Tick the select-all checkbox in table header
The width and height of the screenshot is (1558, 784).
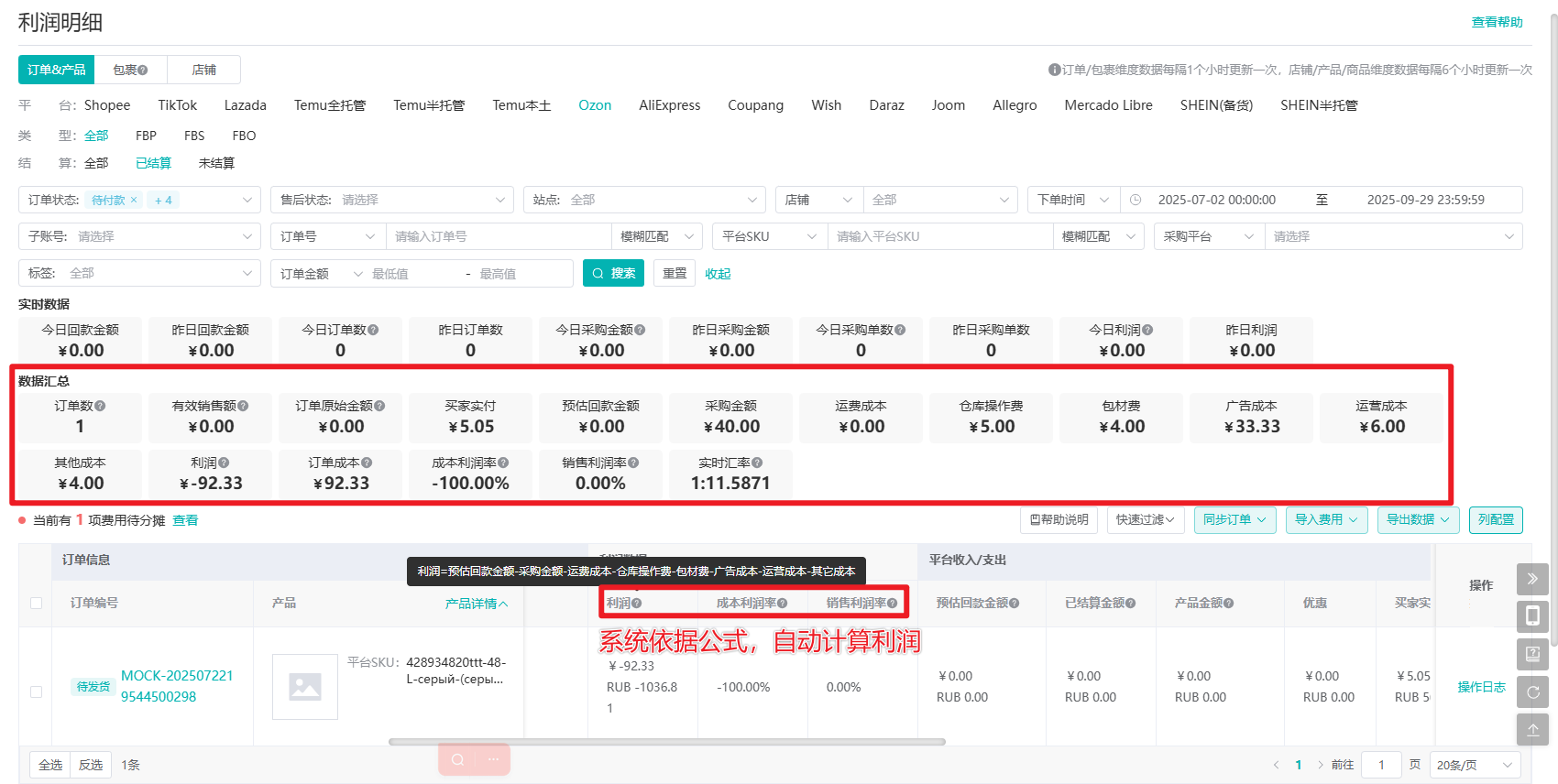pyautogui.click(x=37, y=603)
